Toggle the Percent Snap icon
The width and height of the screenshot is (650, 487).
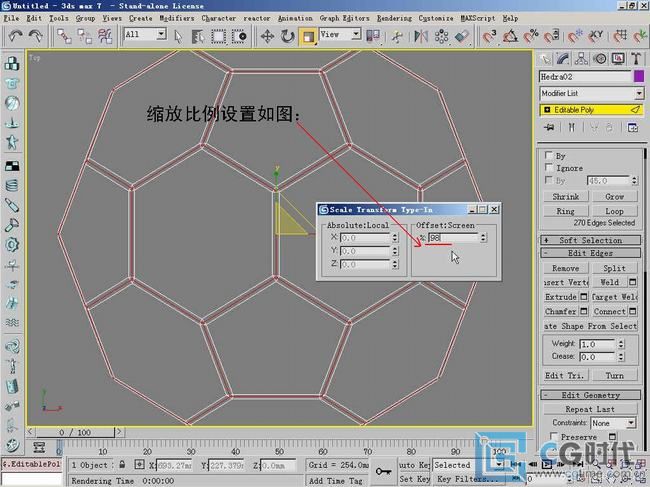point(531,36)
